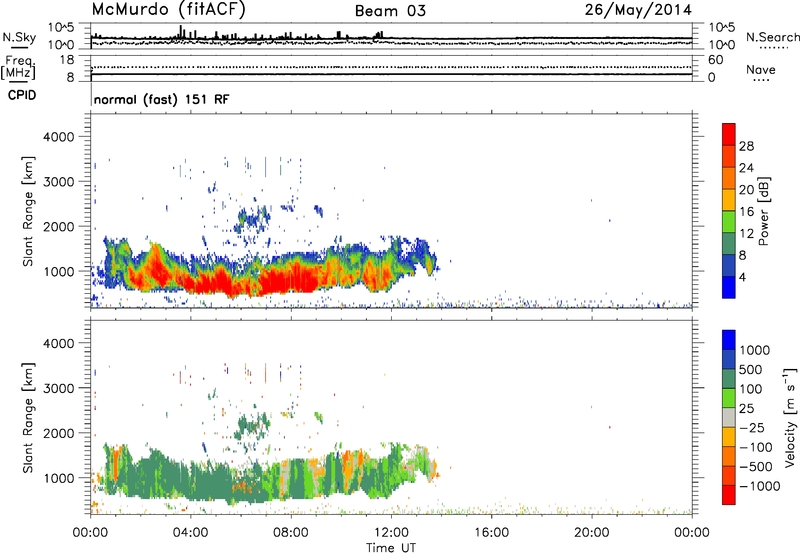
Task: Click the Power [dB] colorbar title
Action: point(764,211)
